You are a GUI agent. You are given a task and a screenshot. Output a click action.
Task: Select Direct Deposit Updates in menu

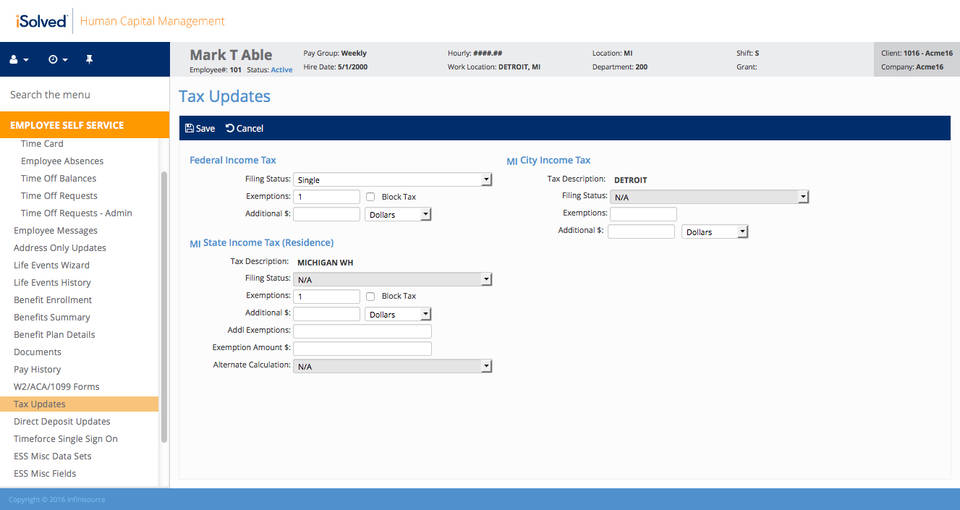coord(62,422)
